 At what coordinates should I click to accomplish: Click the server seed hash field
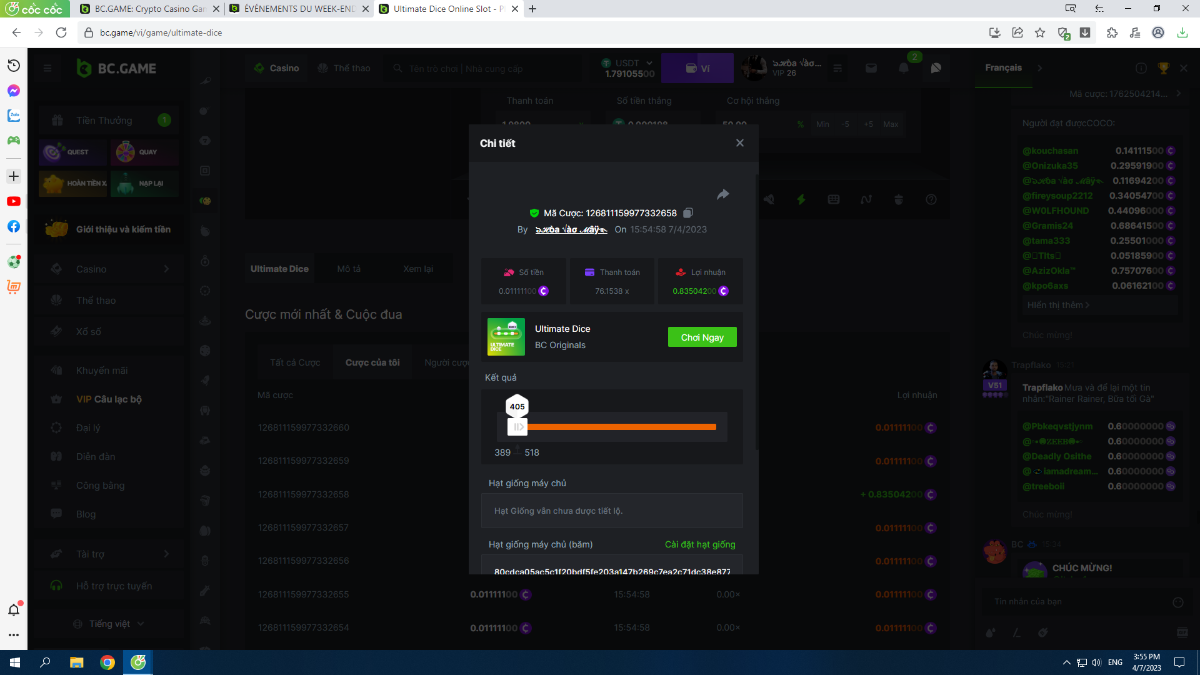point(611,572)
